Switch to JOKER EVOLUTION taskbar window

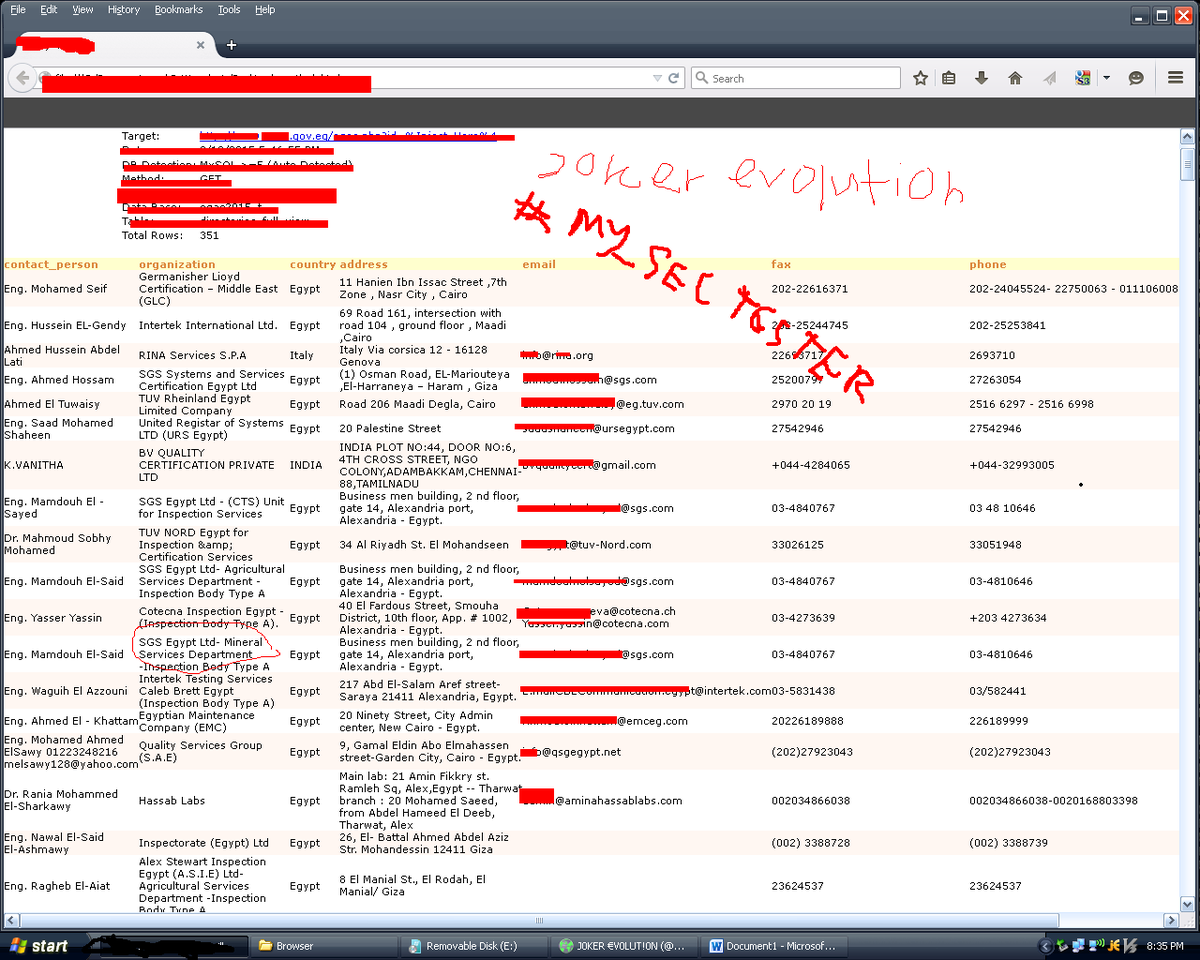624,945
